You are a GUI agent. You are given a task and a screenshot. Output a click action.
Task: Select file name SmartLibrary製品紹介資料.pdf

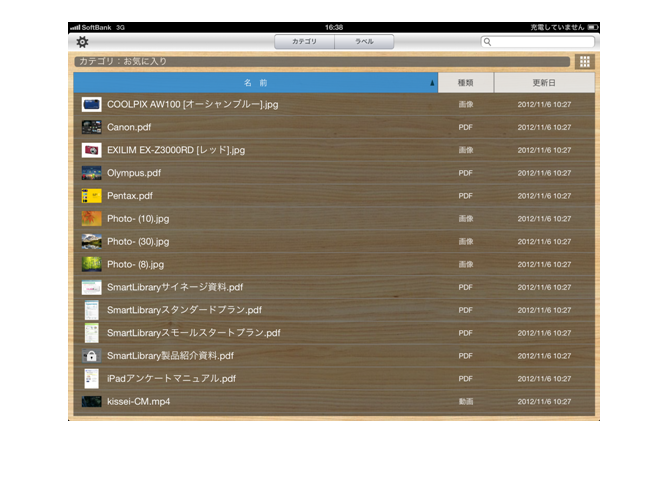coord(170,356)
